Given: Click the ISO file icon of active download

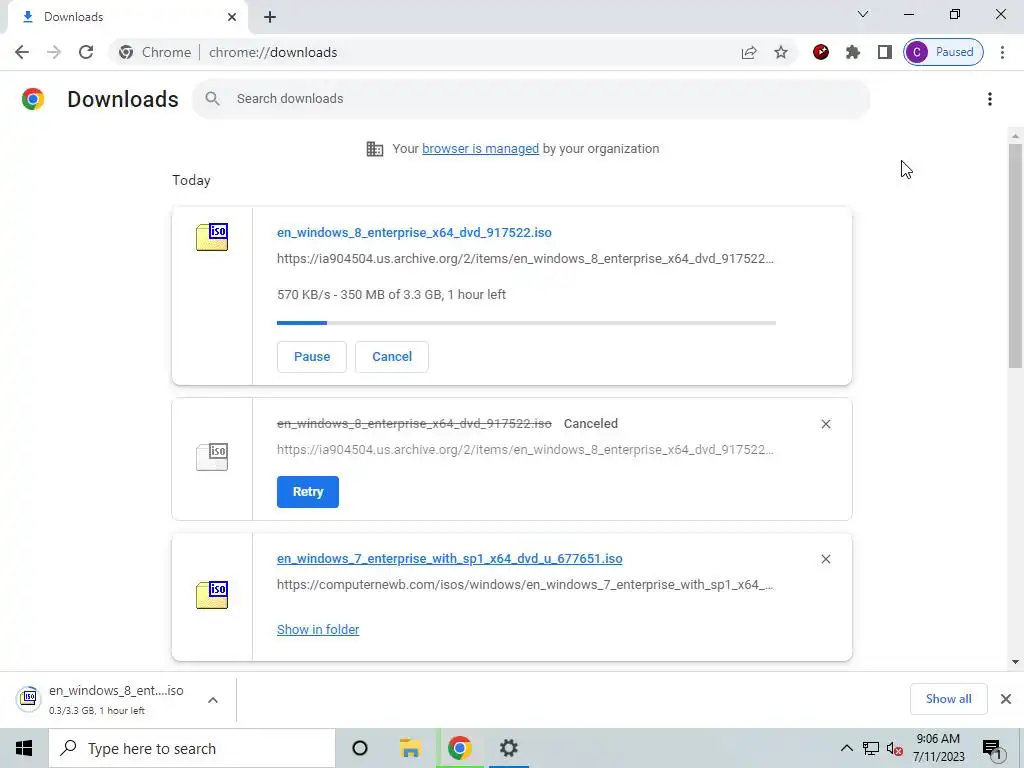Looking at the screenshot, I should [212, 236].
